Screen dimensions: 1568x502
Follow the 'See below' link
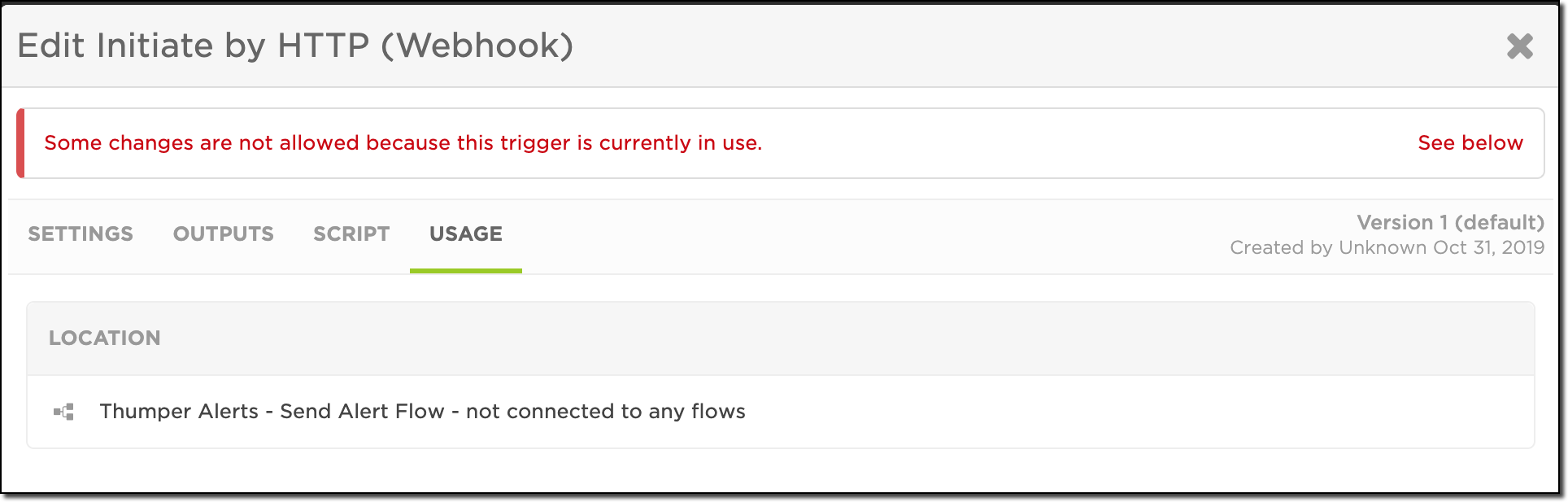click(x=1470, y=143)
